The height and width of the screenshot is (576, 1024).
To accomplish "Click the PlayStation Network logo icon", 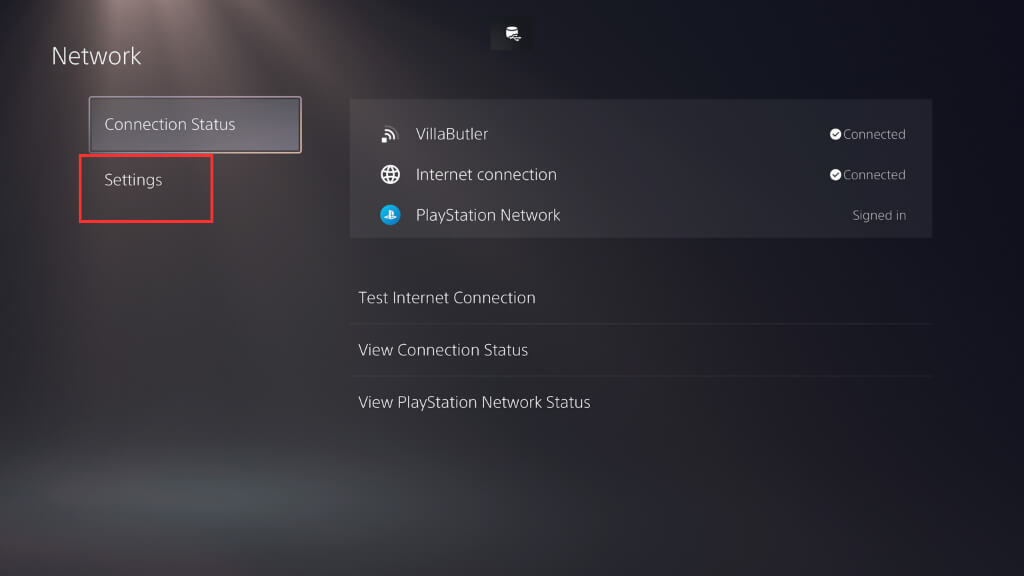I will click(x=390, y=215).
